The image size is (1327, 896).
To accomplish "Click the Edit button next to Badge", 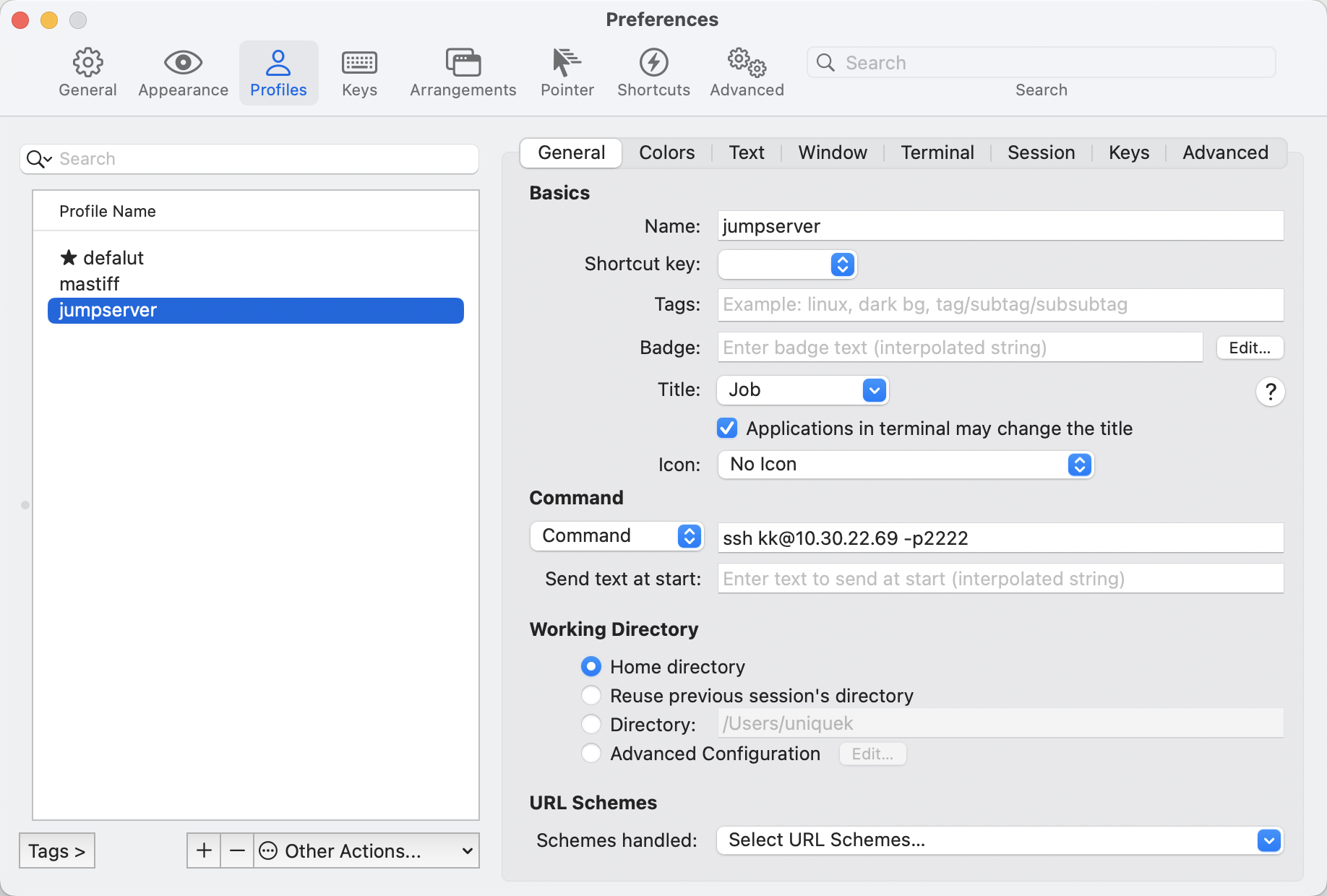I will (1250, 348).
